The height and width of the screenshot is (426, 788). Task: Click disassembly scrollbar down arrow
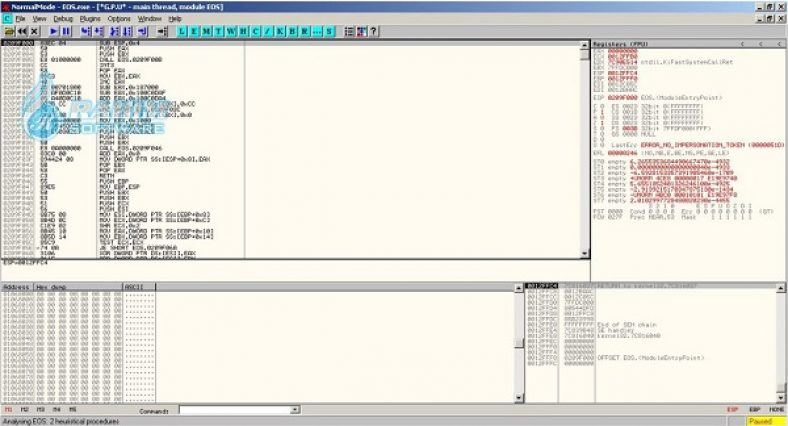(584, 254)
